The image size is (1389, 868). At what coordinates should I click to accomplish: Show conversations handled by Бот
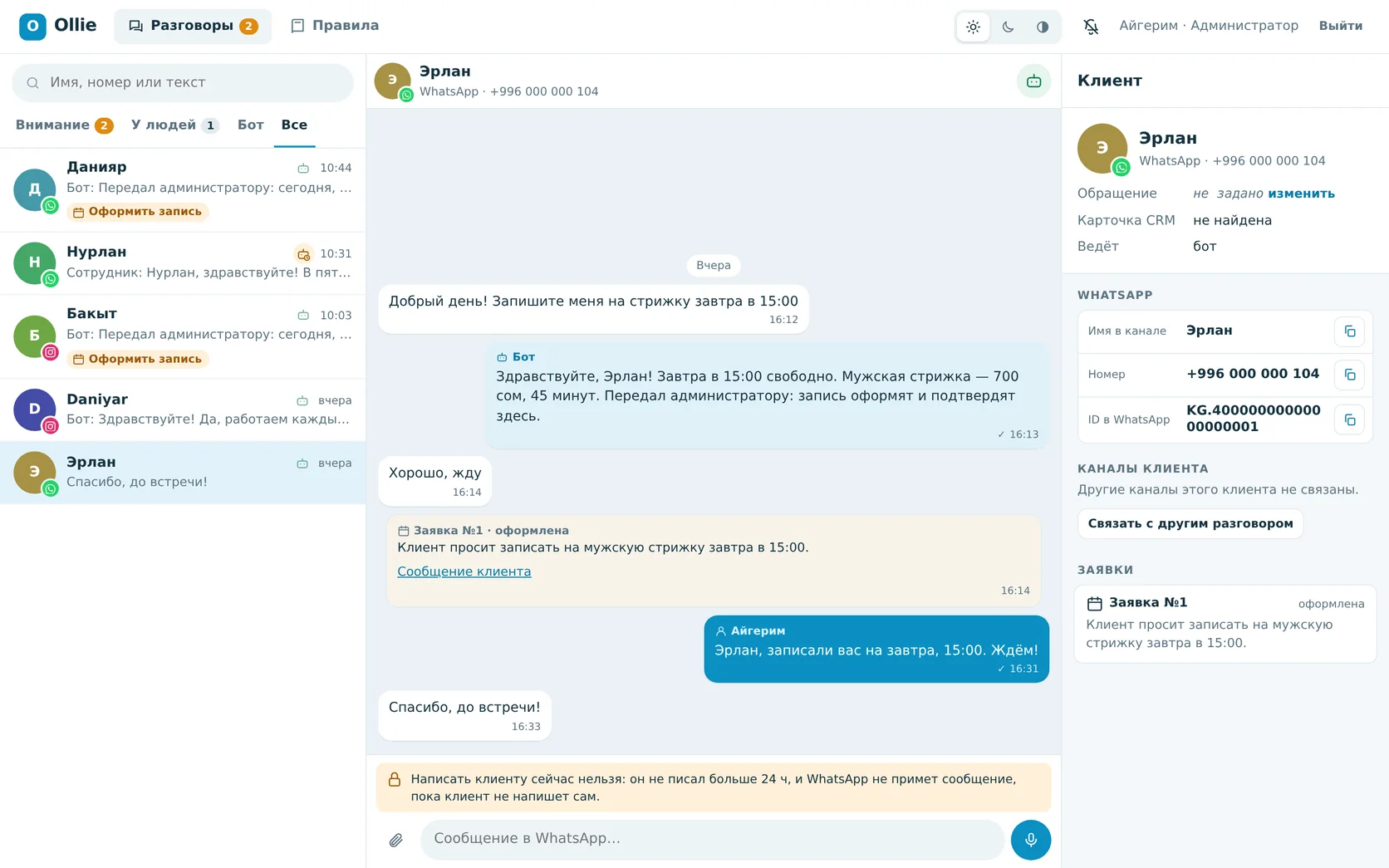250,125
